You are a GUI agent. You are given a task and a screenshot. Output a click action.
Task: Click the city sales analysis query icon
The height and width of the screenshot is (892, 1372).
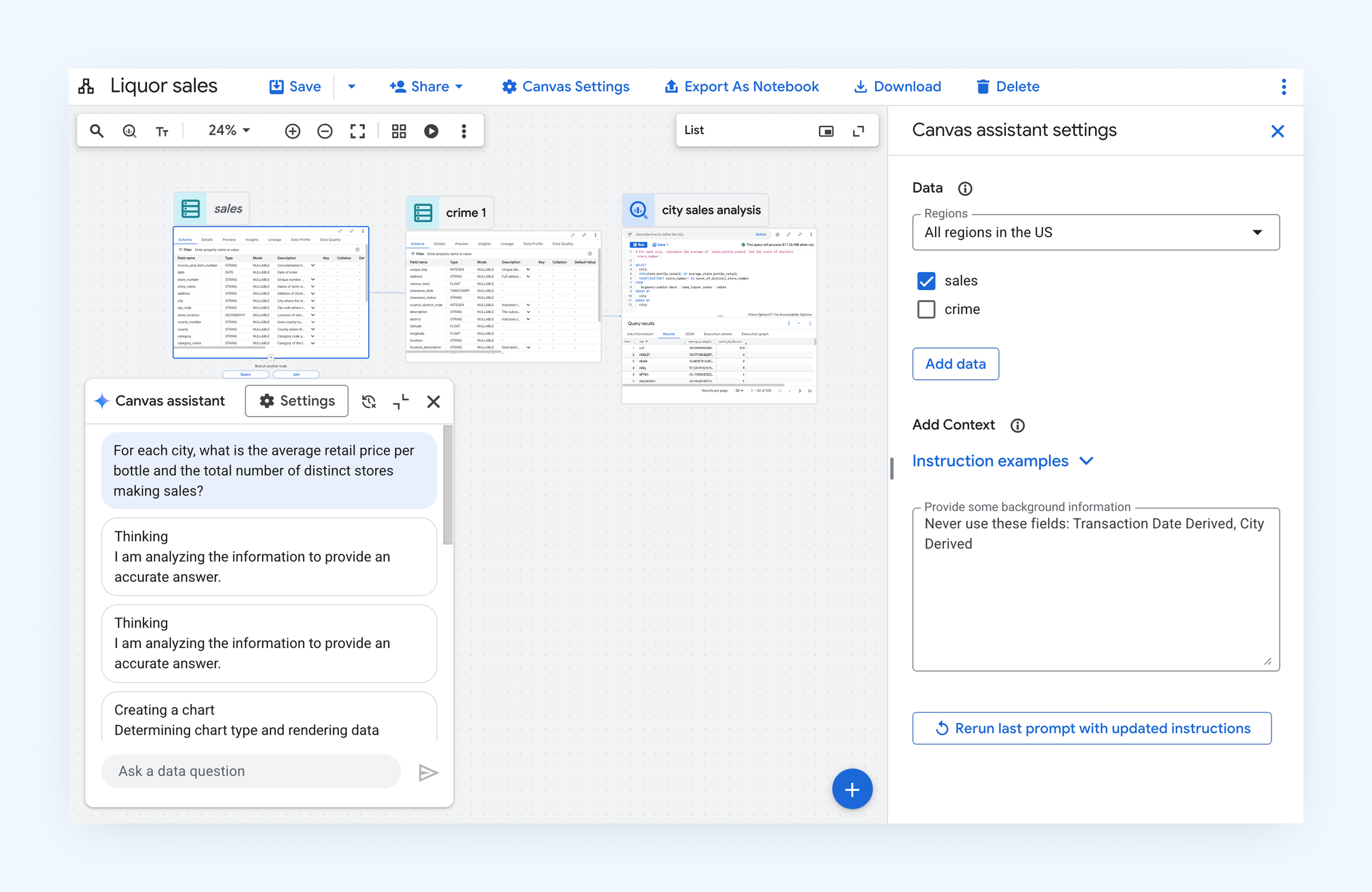coord(639,210)
